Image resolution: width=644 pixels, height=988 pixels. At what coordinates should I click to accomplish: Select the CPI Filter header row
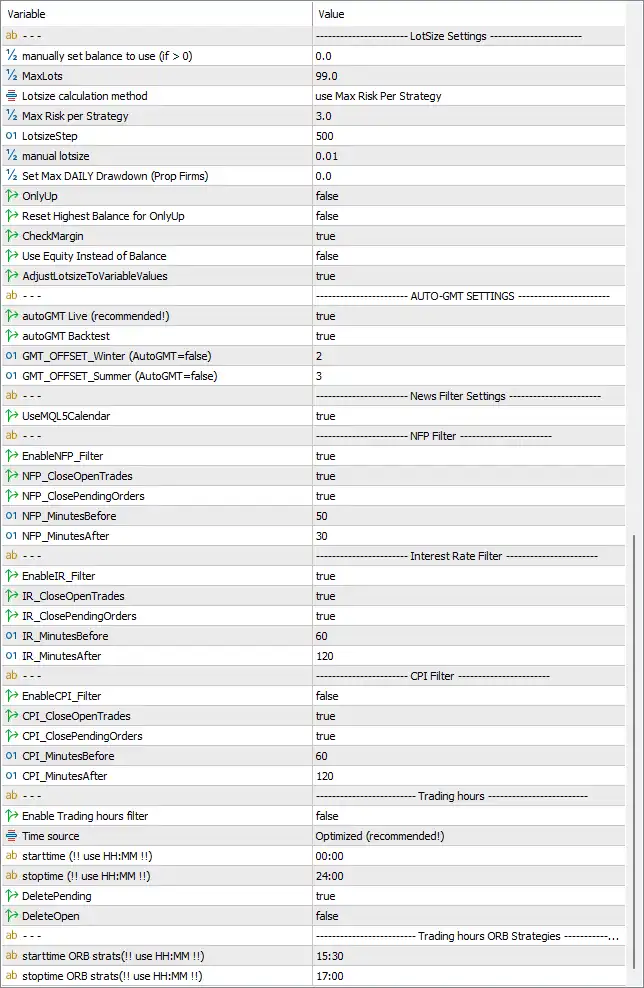(x=313, y=675)
